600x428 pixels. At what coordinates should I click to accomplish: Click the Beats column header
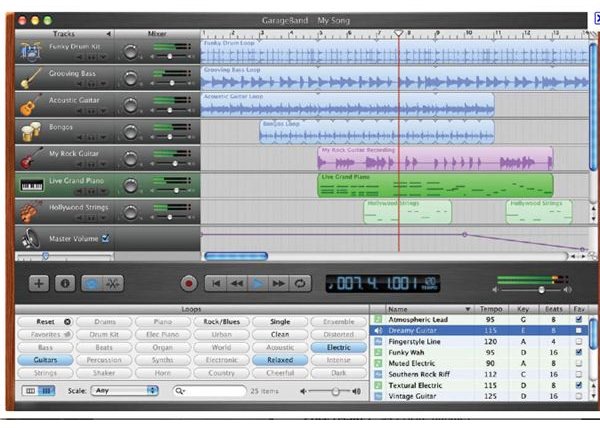(x=554, y=309)
